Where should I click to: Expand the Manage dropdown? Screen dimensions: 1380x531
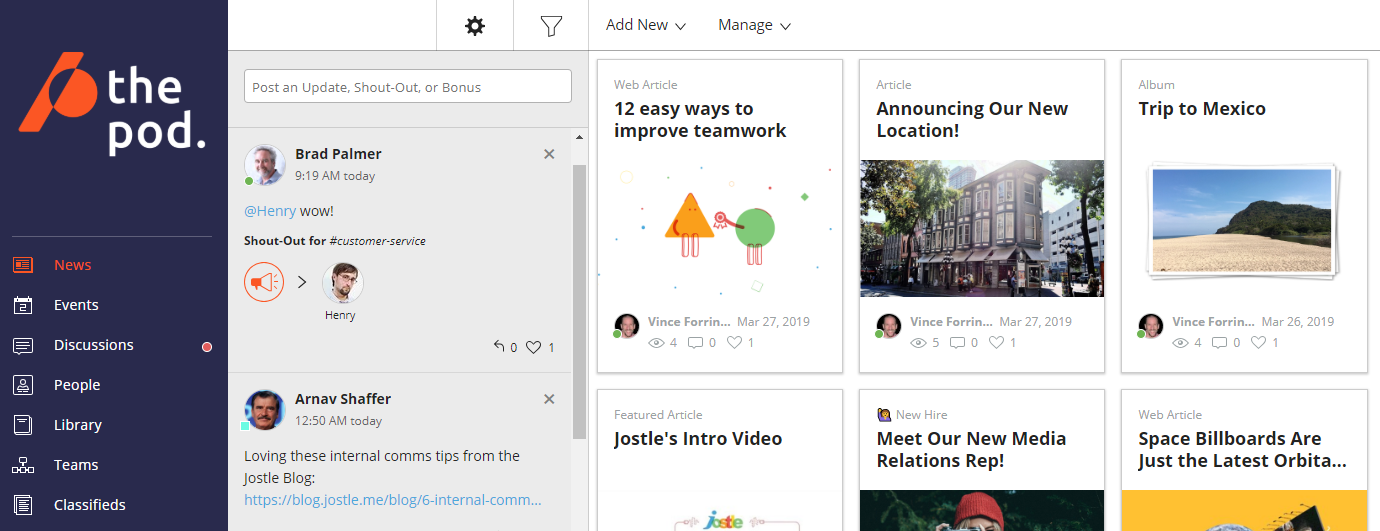coord(755,25)
